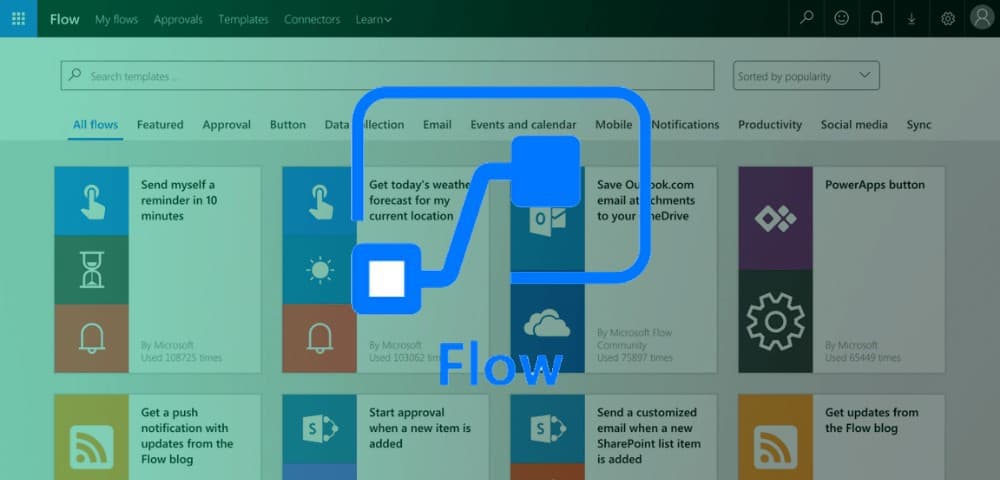Image resolution: width=1000 pixels, height=480 pixels.
Task: Select the Productivity category tab
Action: (x=770, y=124)
